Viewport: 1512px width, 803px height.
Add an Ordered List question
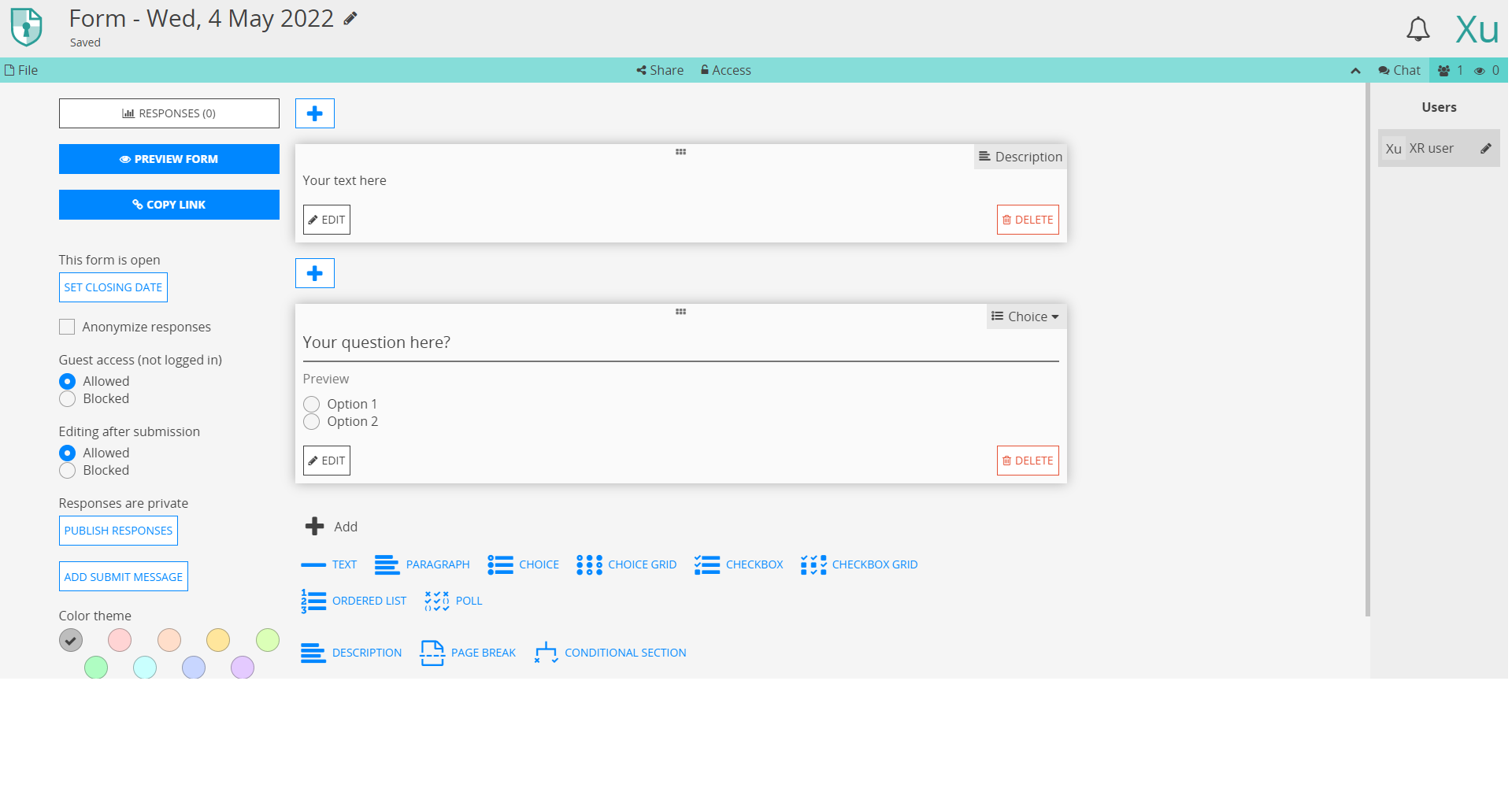point(354,601)
